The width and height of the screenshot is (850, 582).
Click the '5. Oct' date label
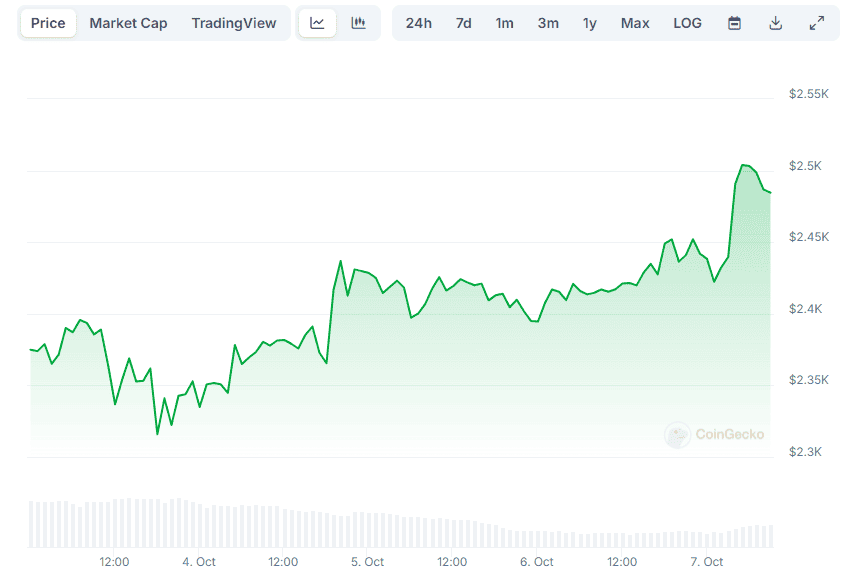368,562
